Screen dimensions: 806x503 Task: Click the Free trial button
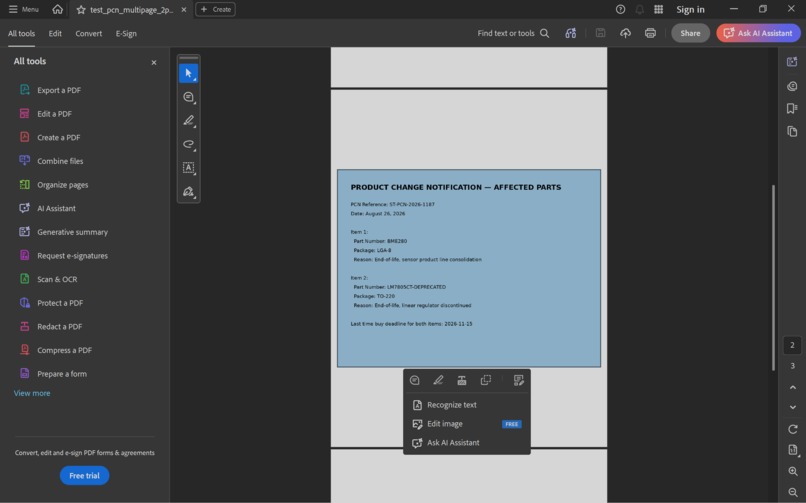coord(84,476)
